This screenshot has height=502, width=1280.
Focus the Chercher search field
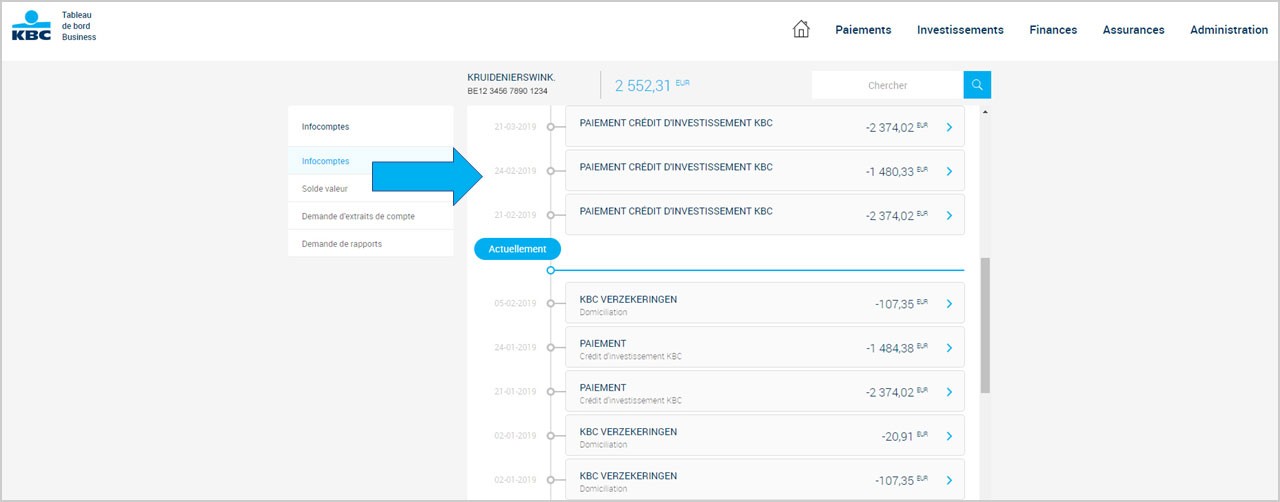pos(887,85)
